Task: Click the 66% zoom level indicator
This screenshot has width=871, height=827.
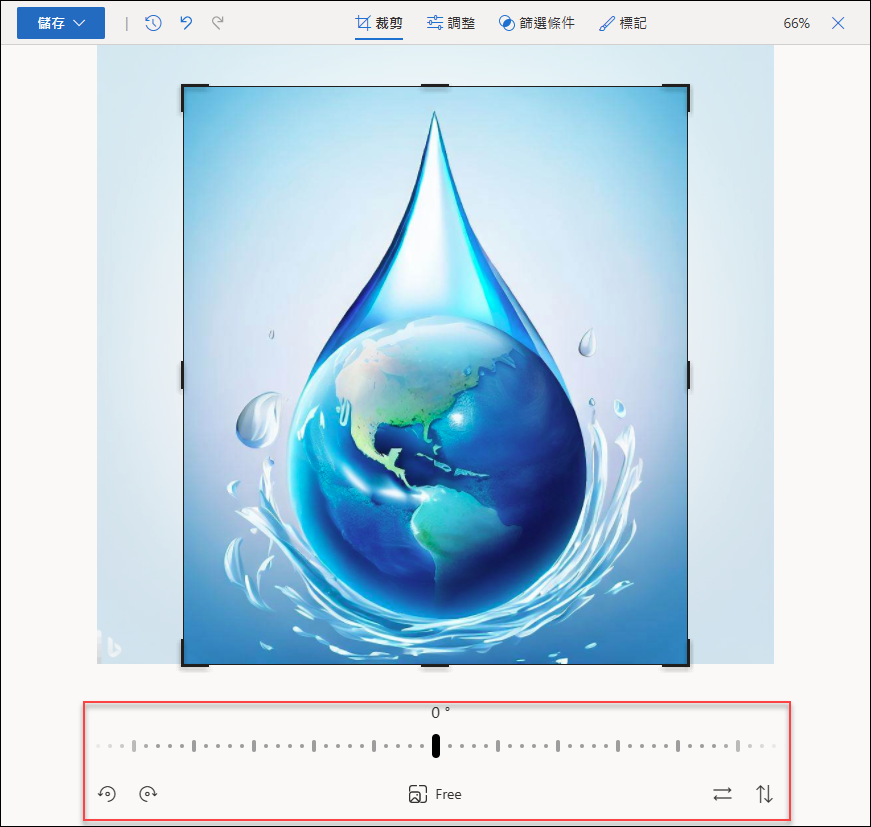Action: pyautogui.click(x=796, y=23)
